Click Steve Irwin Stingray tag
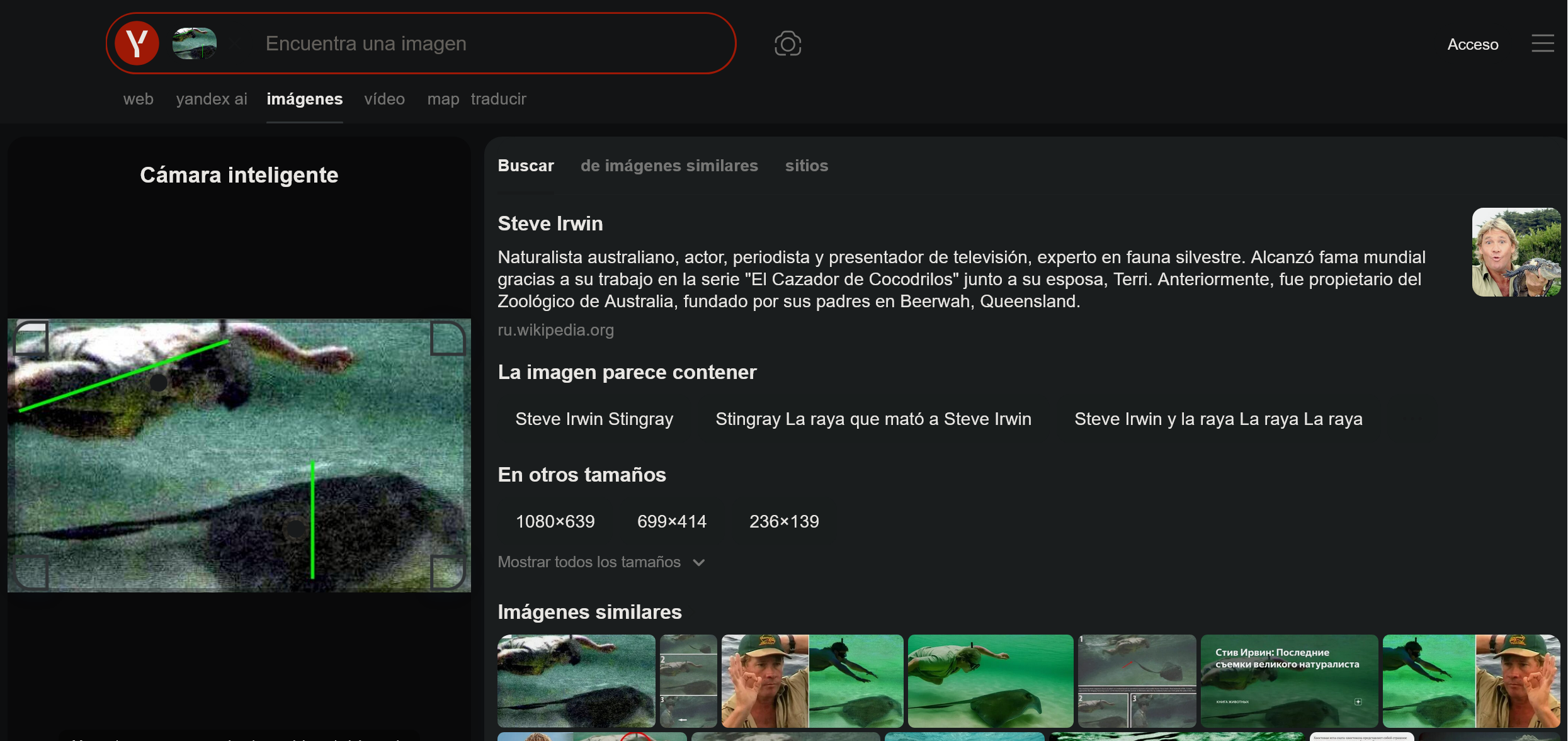Image resolution: width=1568 pixels, height=741 pixels. [x=594, y=419]
